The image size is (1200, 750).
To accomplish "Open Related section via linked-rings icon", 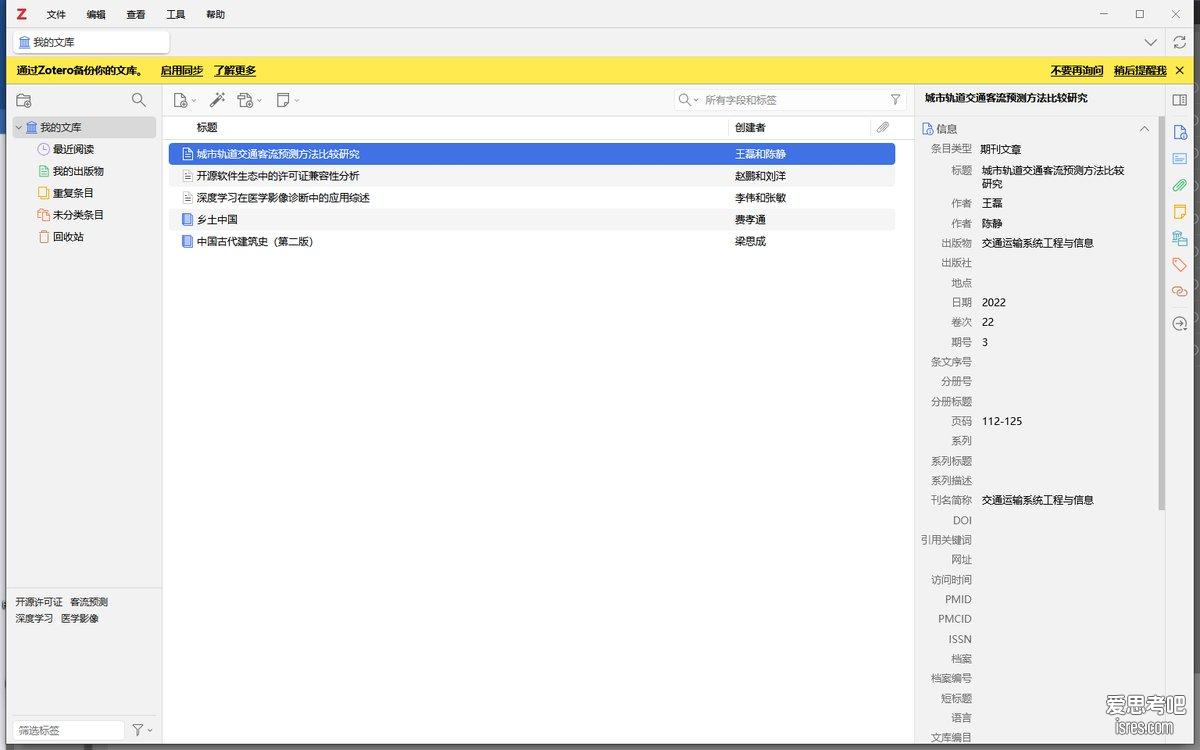I will pos(1180,291).
